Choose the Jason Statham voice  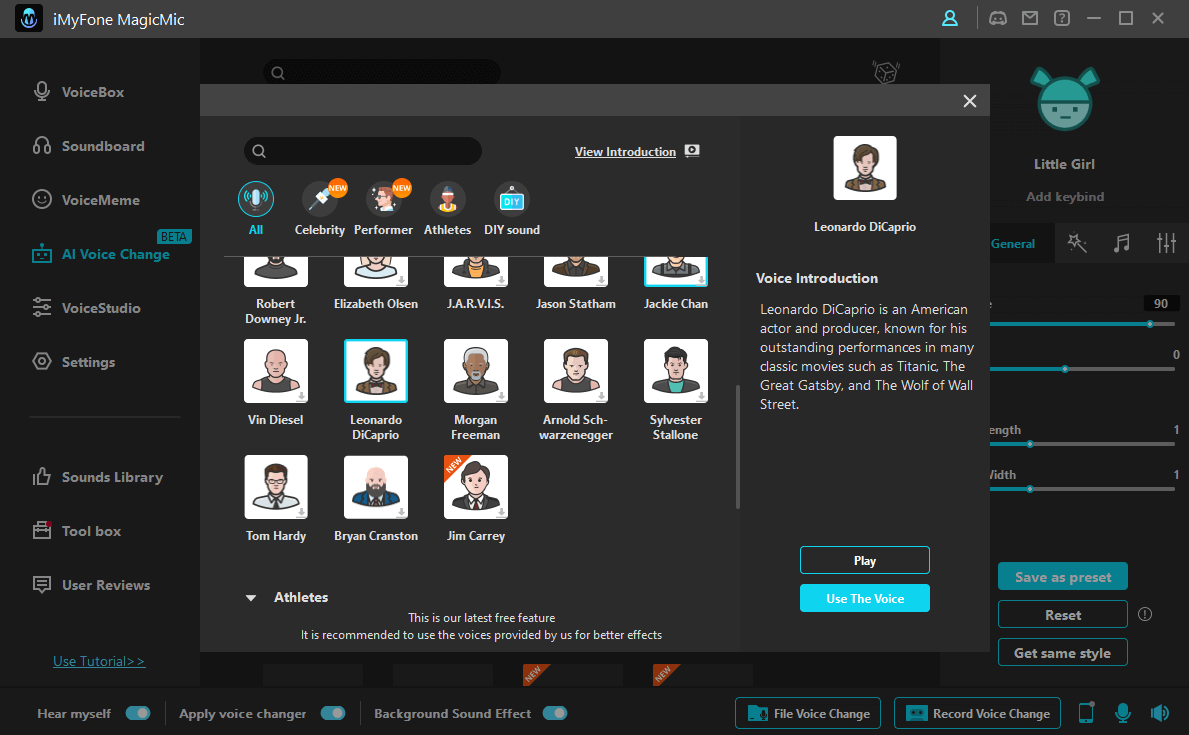point(576,272)
